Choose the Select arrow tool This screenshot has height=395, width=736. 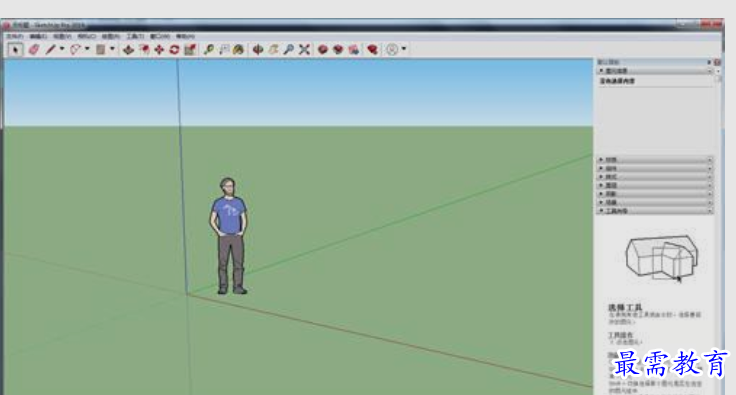pos(15,49)
